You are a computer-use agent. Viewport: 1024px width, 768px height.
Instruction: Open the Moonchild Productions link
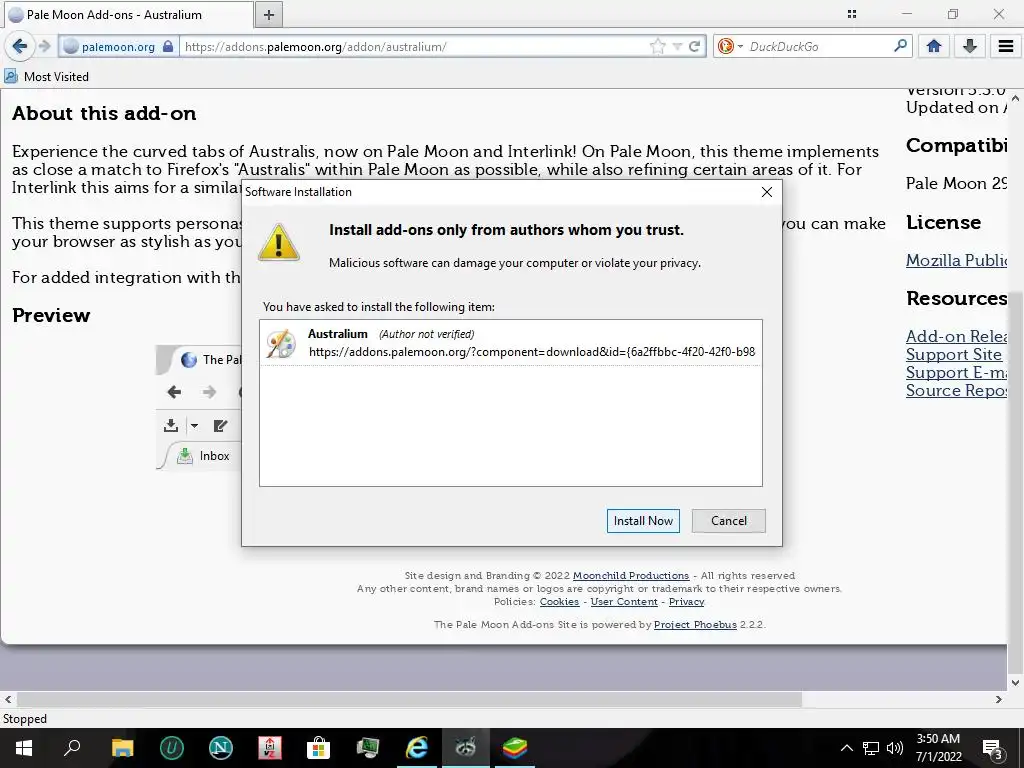(x=631, y=575)
